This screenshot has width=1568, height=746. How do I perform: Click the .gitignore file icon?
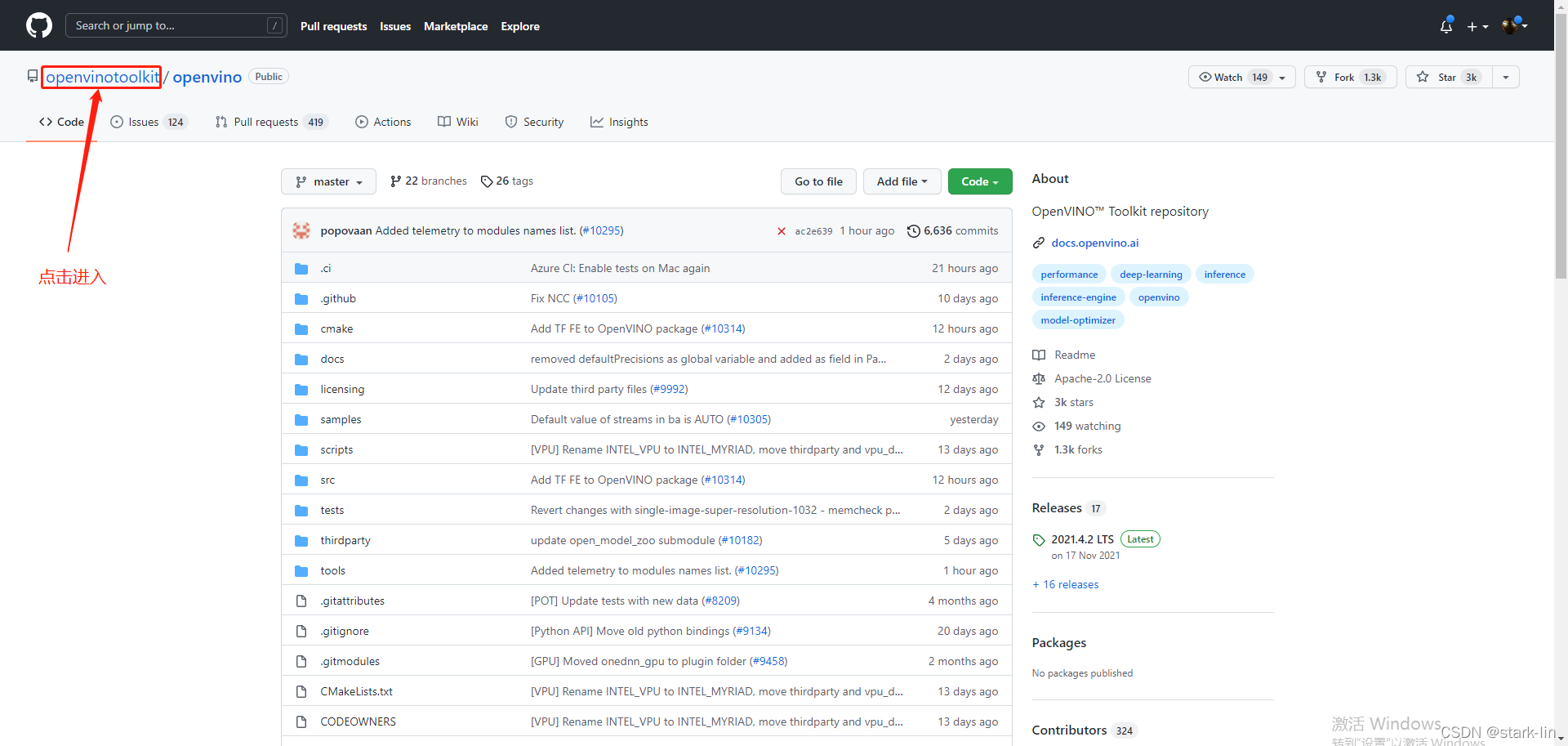[x=301, y=631]
